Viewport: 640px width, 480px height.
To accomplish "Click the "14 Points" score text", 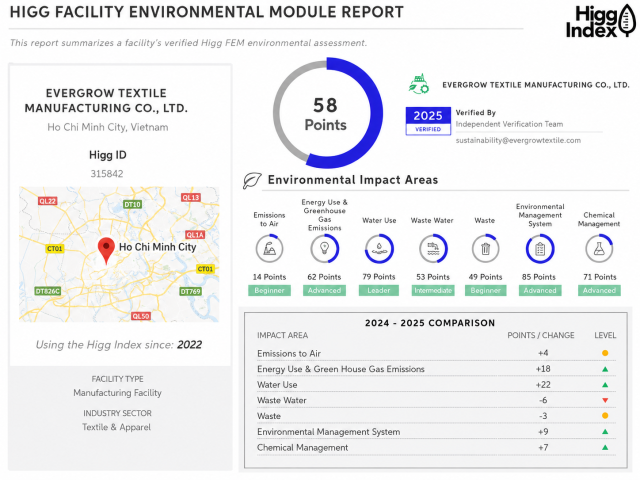I will [269, 277].
